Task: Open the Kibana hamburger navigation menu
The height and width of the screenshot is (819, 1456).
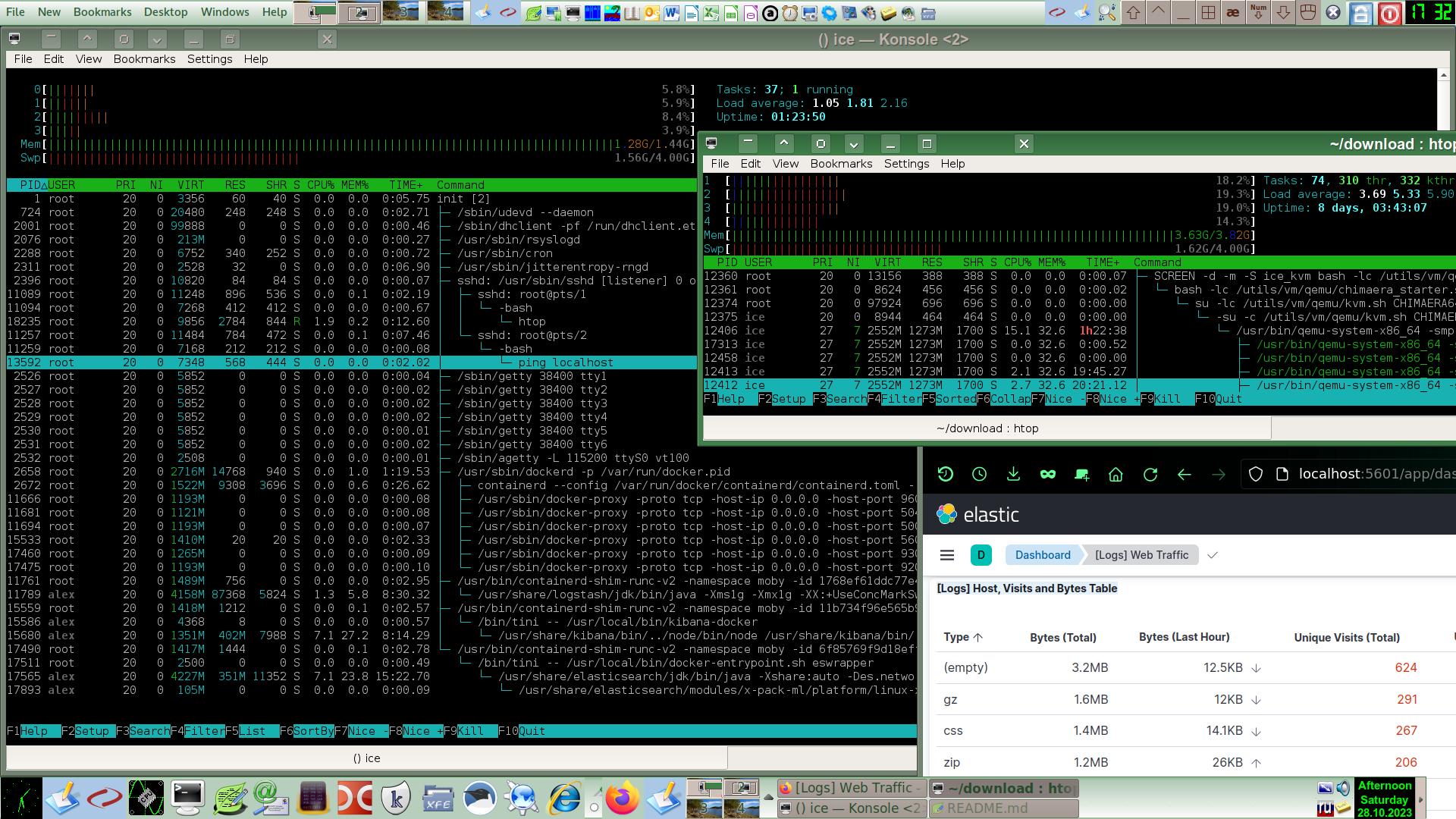Action: (x=946, y=555)
